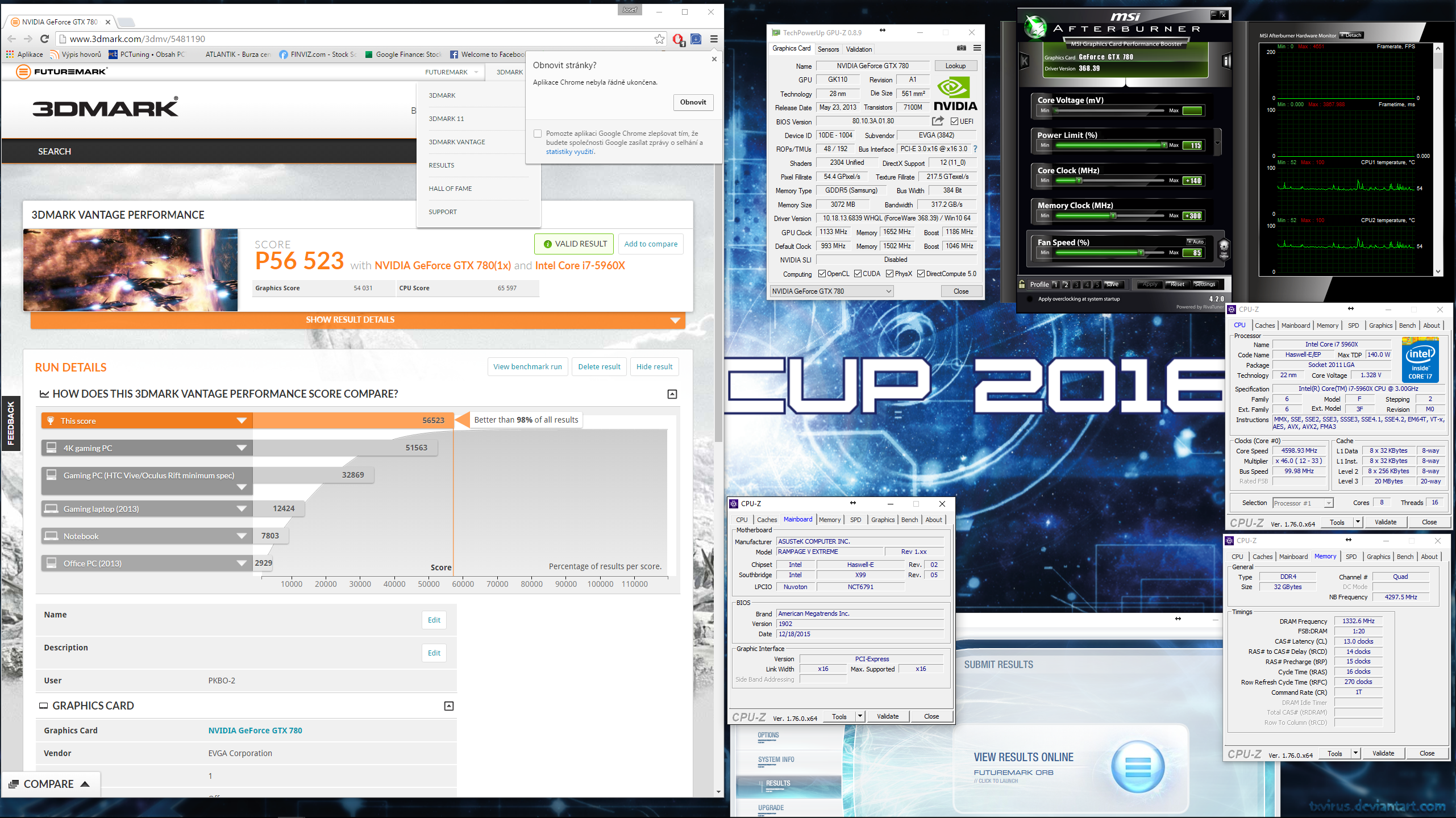Bookmark page with Chrome star icon

(x=659, y=39)
